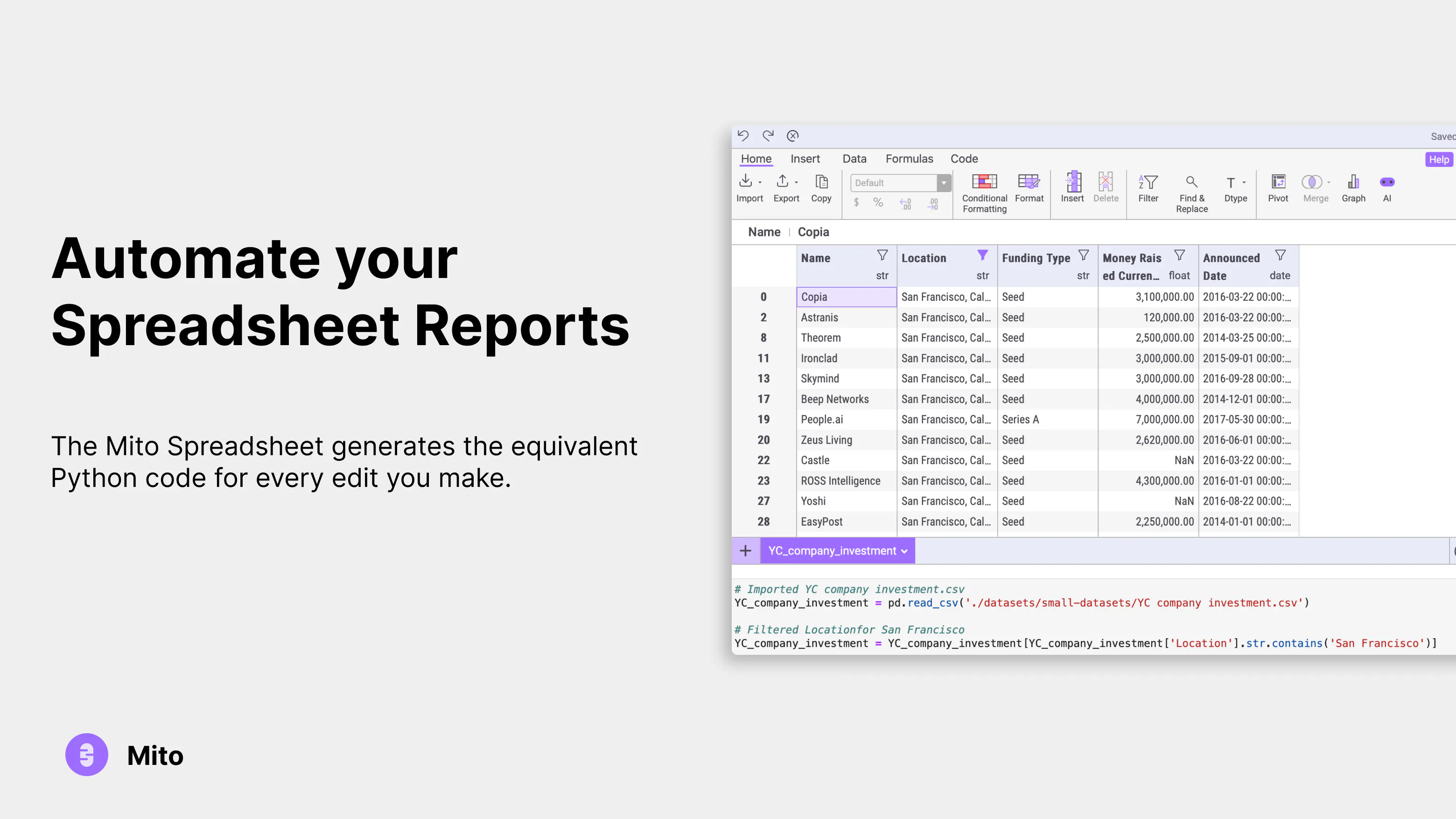This screenshot has width=1456, height=819.
Task: Expand the Dtype dropdown arrow
Action: point(1244,182)
